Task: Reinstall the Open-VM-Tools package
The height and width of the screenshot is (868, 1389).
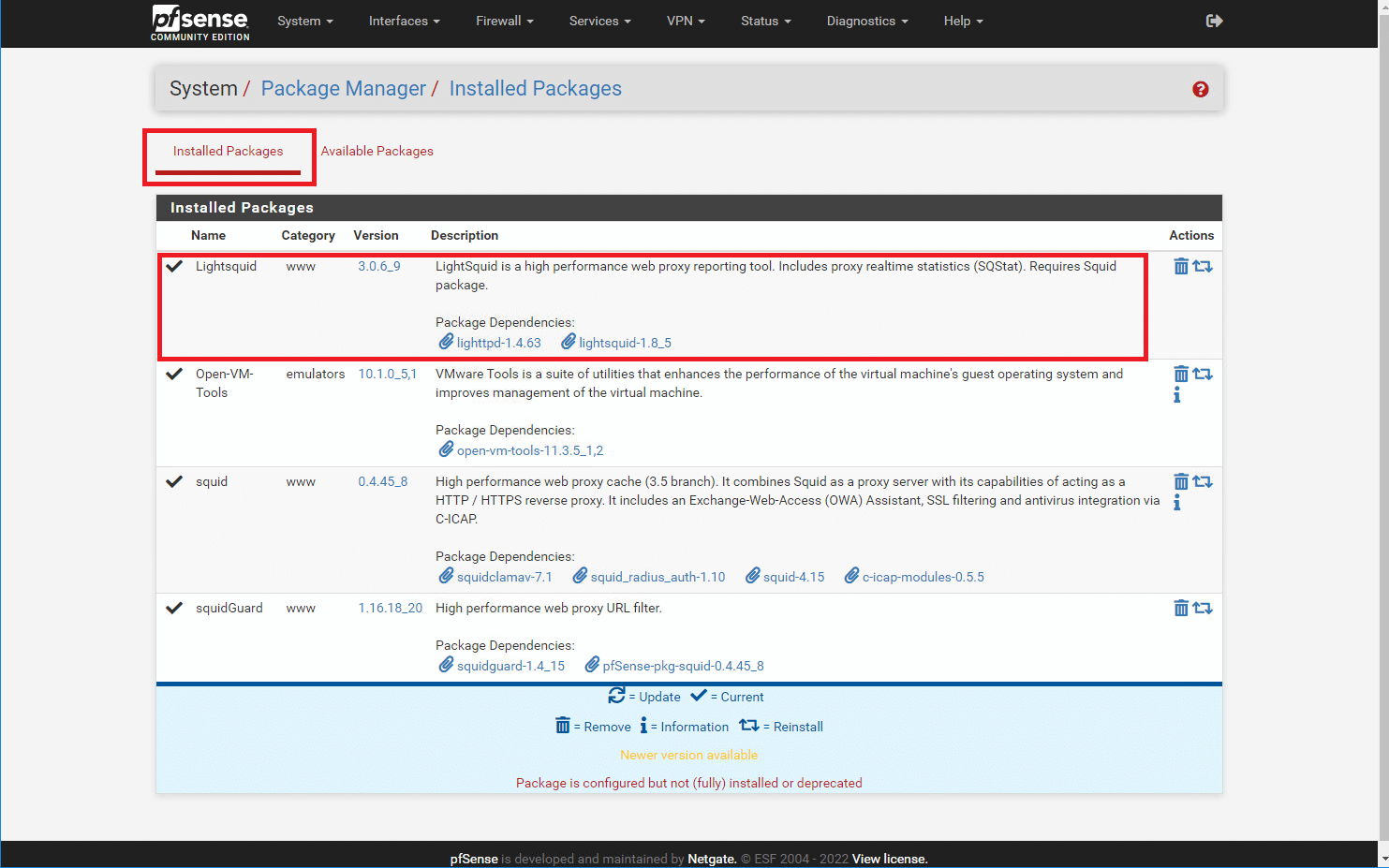Action: 1203,375
